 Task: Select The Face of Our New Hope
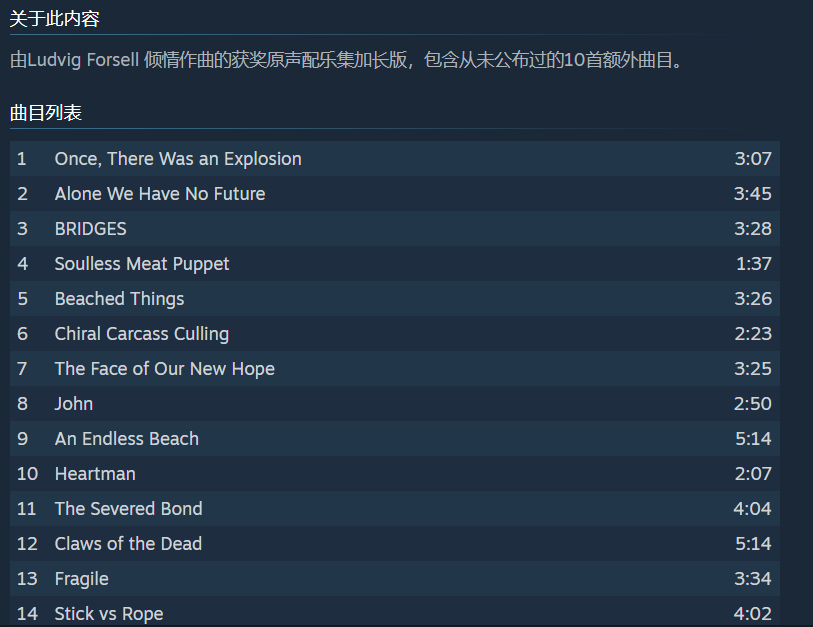395,369
